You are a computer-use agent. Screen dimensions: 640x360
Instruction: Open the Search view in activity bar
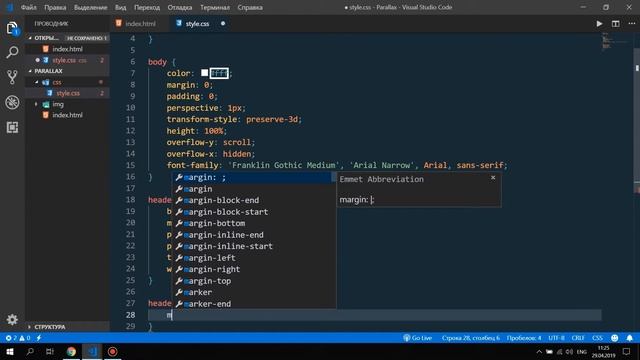[12, 52]
